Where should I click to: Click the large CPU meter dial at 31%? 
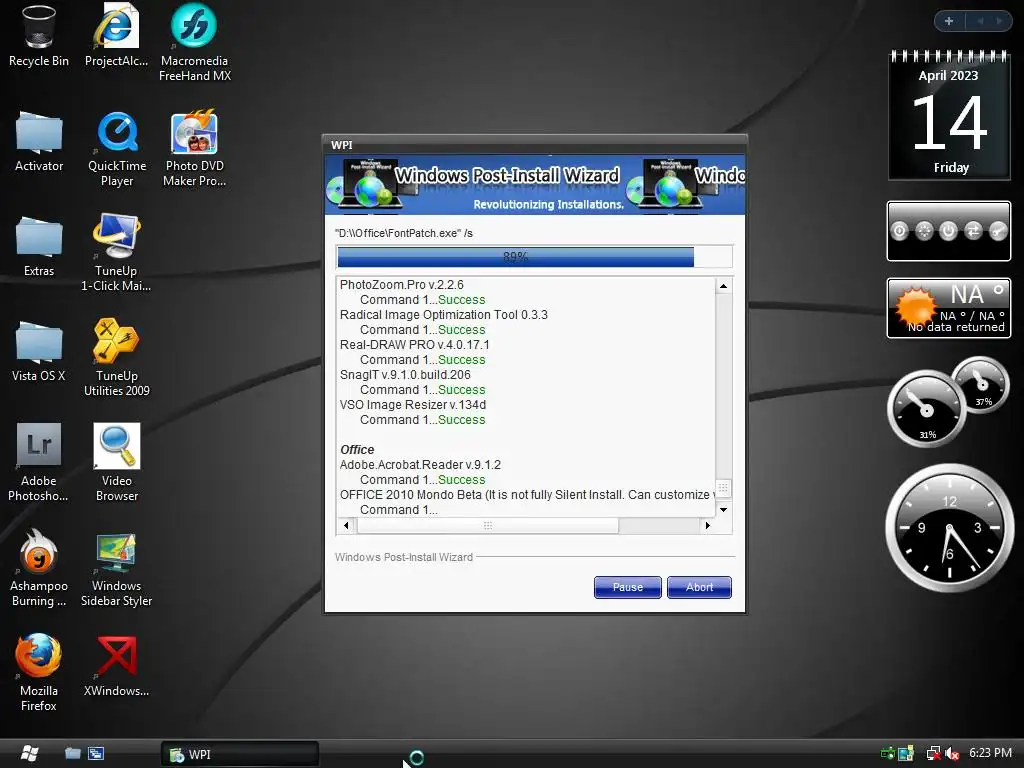926,409
